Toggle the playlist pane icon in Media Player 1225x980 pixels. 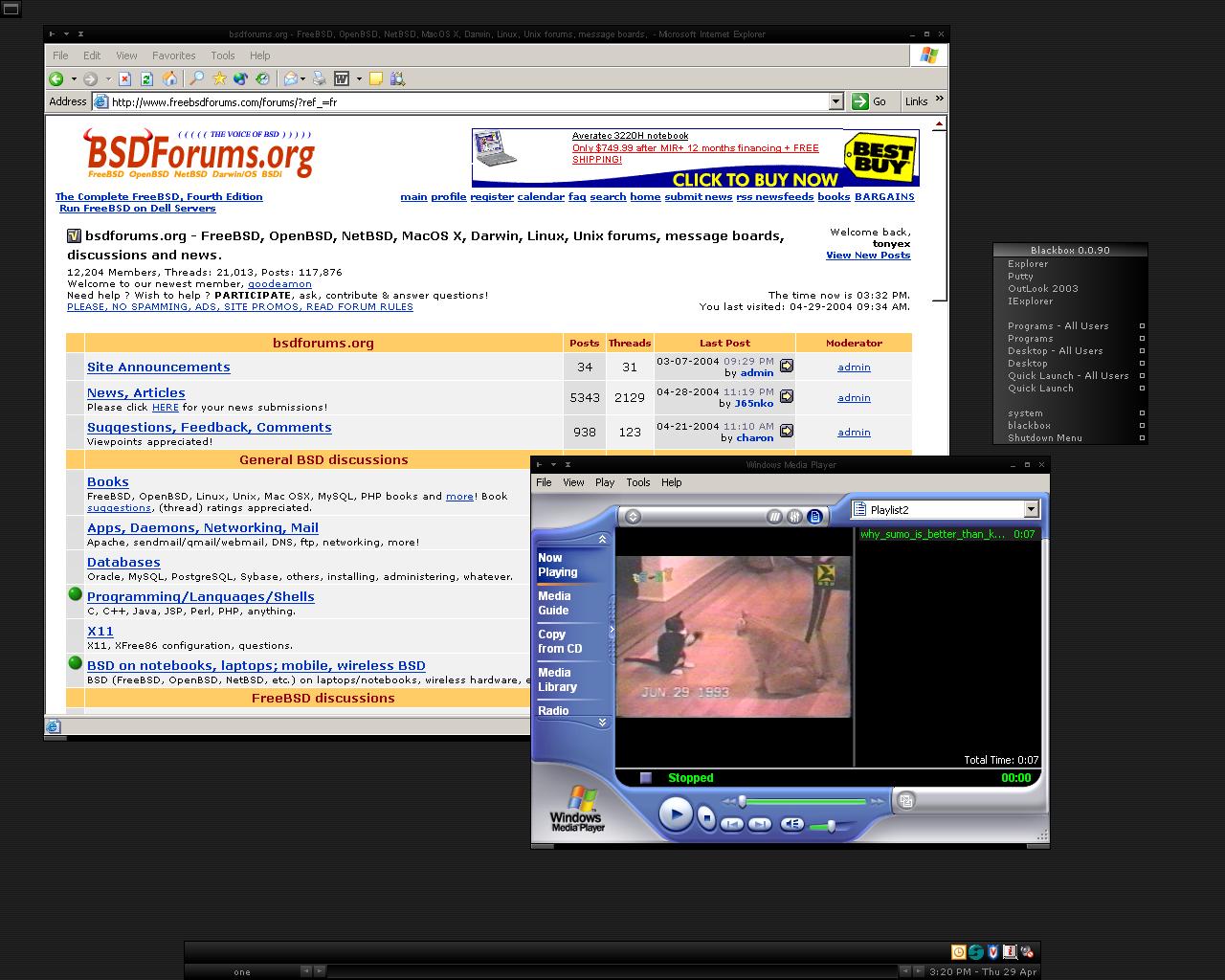click(x=814, y=517)
